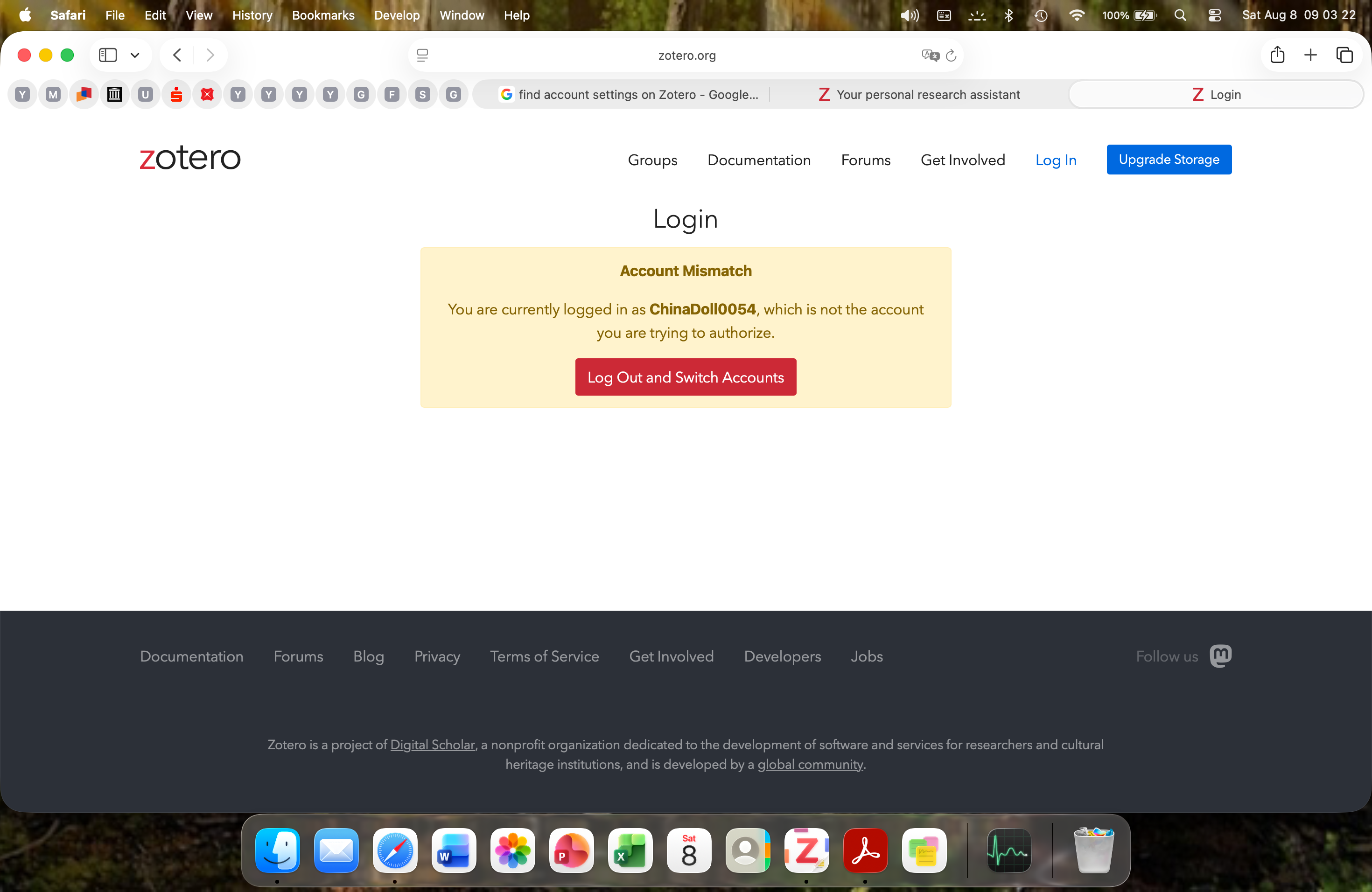This screenshot has width=1372, height=892.
Task: Switch to the Google search results tab
Action: pyautogui.click(x=629, y=95)
